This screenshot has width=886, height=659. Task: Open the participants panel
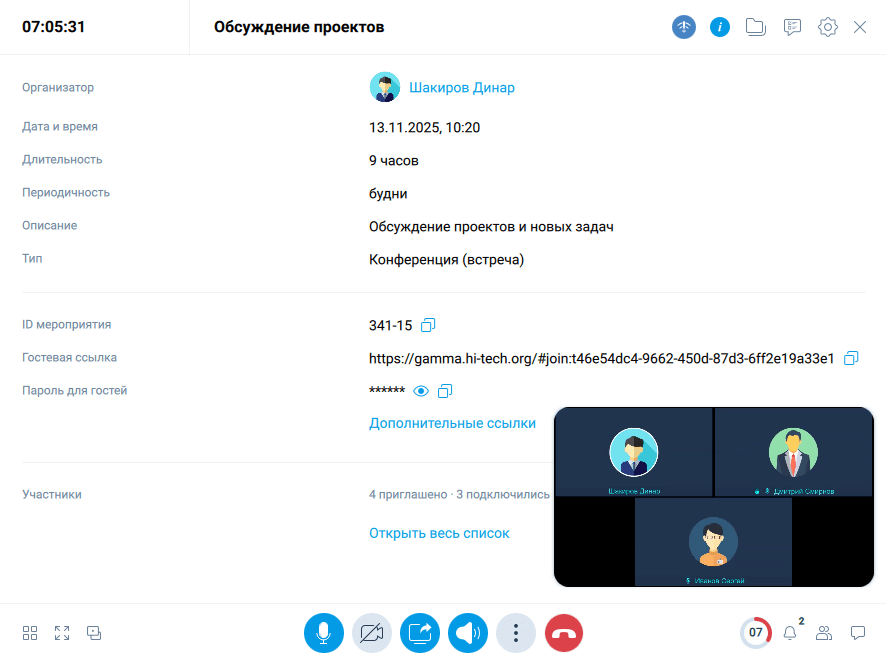tap(823, 632)
